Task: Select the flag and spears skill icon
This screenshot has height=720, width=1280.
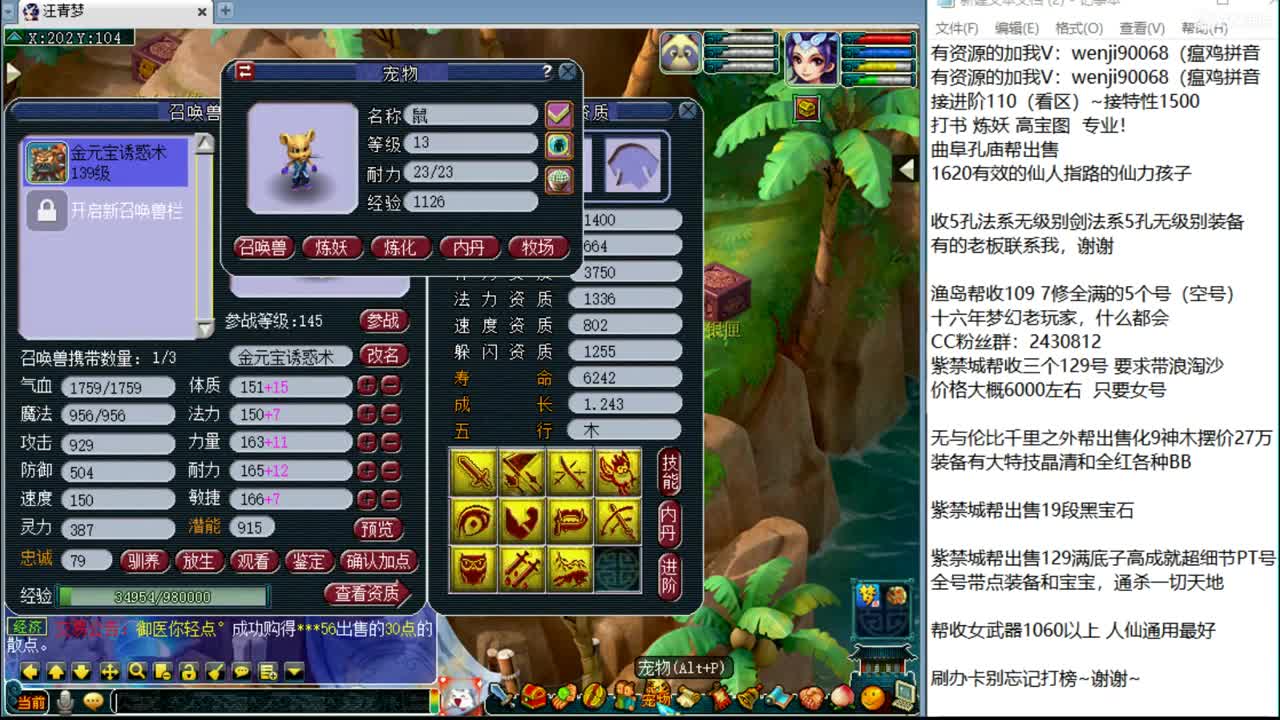Action: pos(522,472)
